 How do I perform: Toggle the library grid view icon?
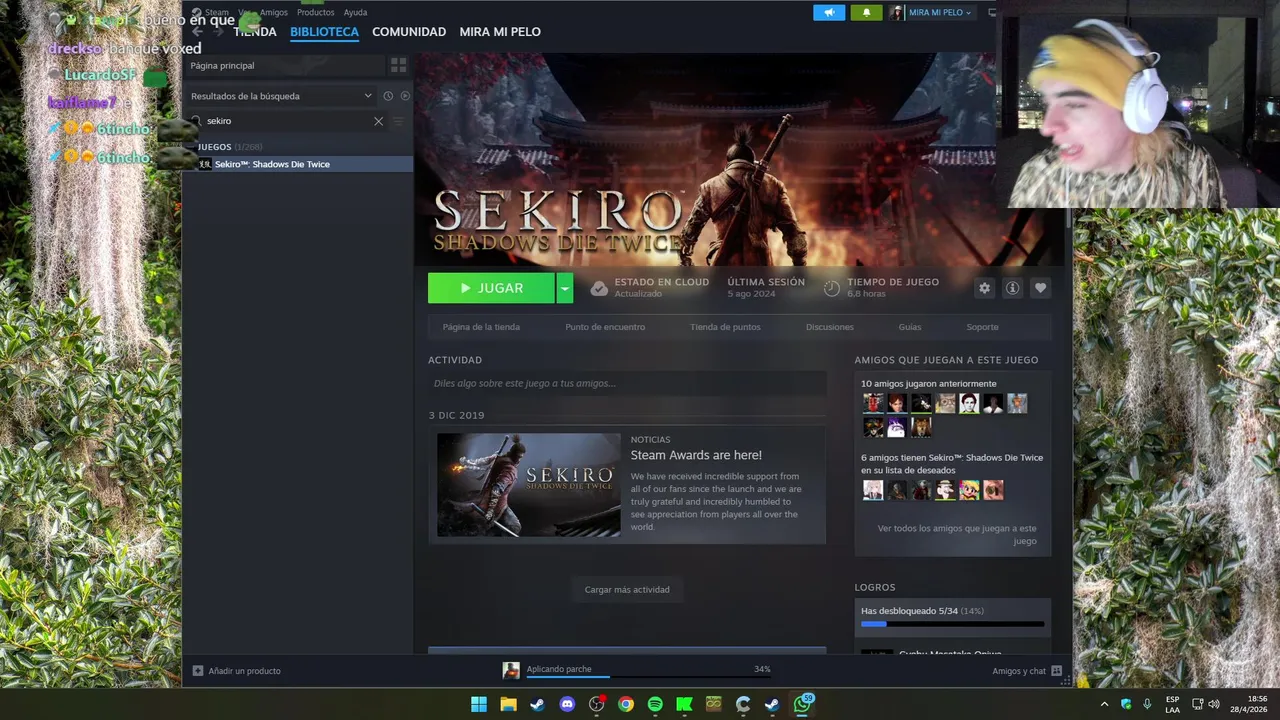pos(398,65)
